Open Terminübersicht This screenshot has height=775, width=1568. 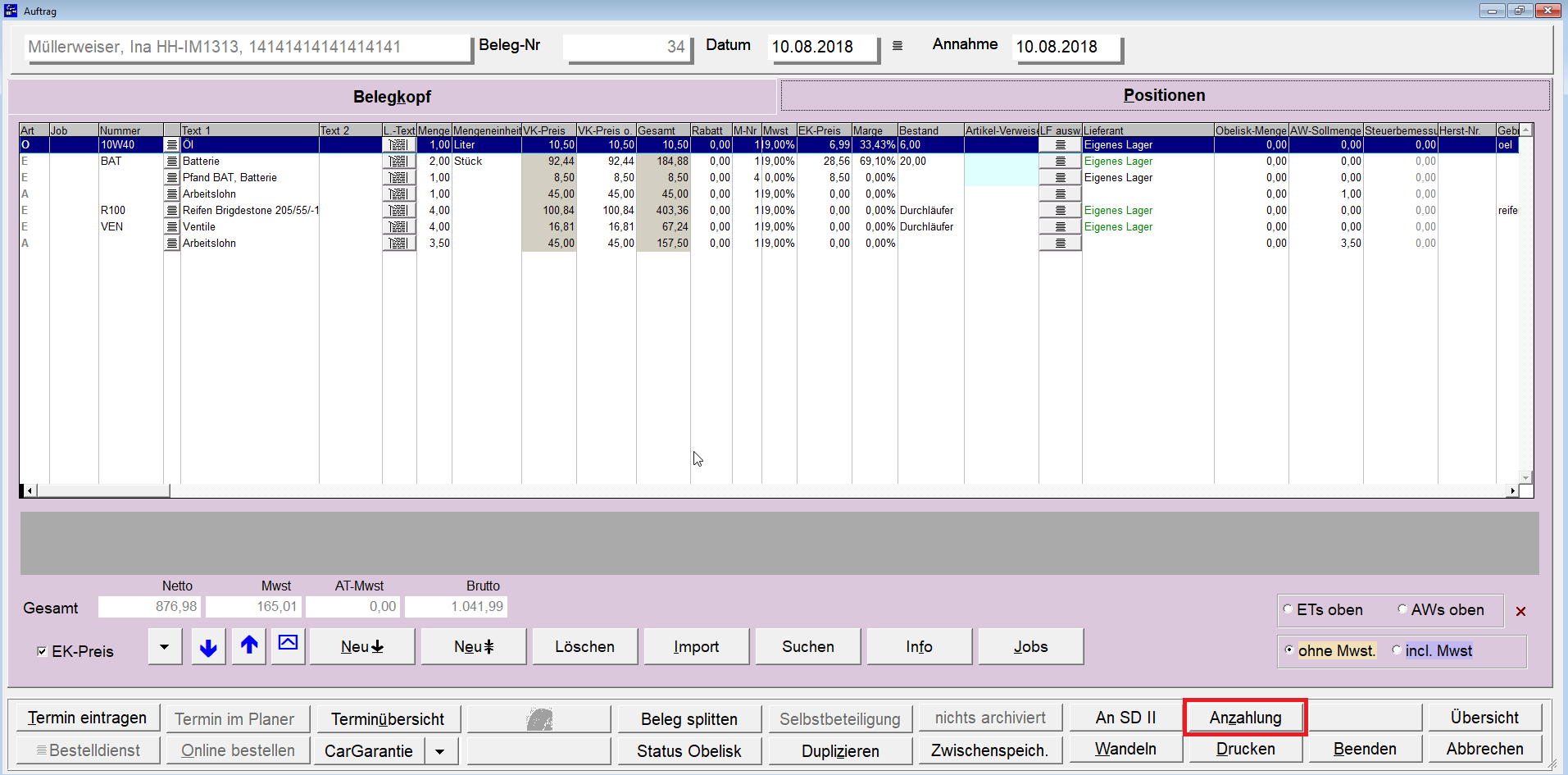tap(388, 718)
